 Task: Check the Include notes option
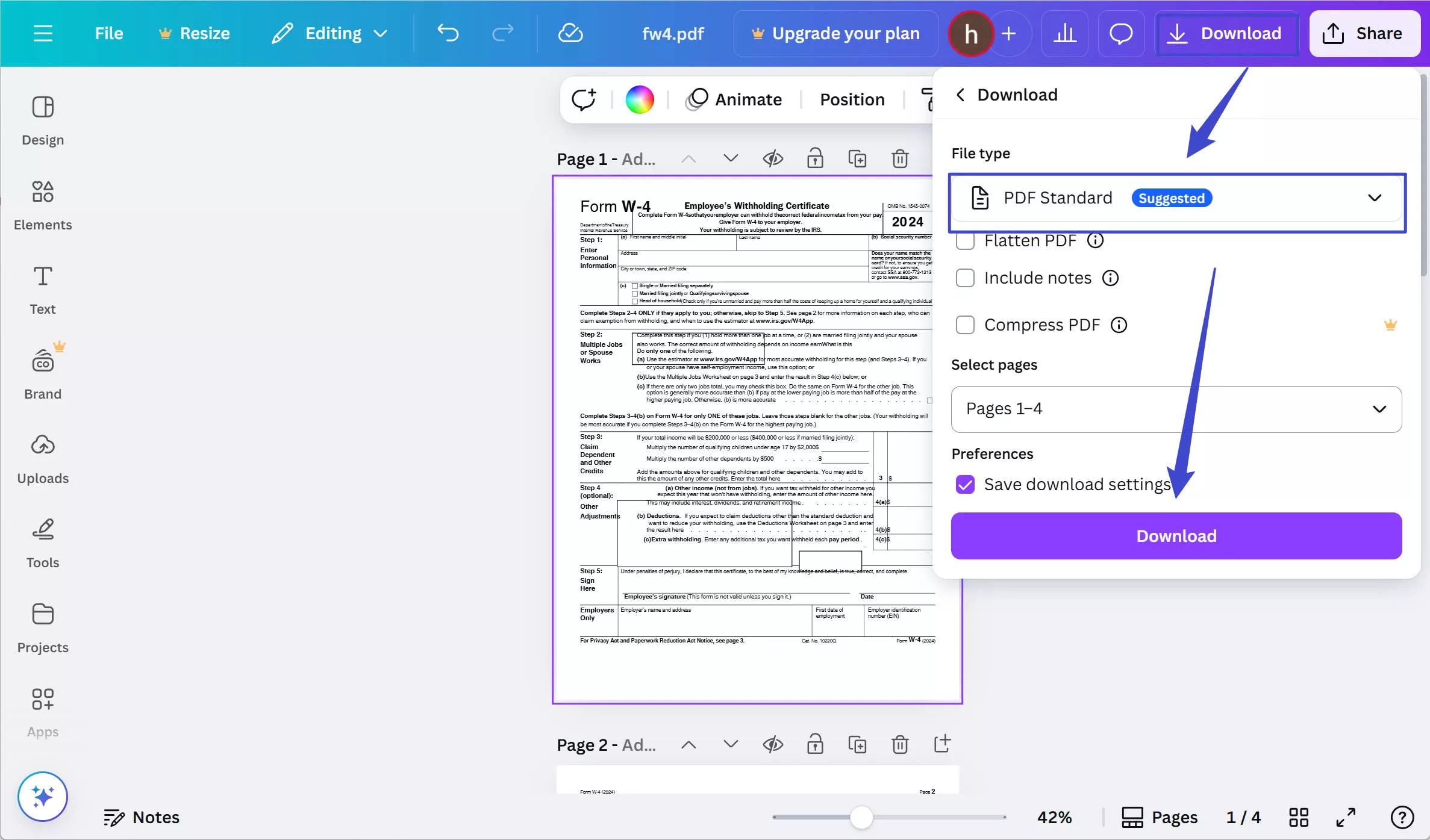coord(965,278)
